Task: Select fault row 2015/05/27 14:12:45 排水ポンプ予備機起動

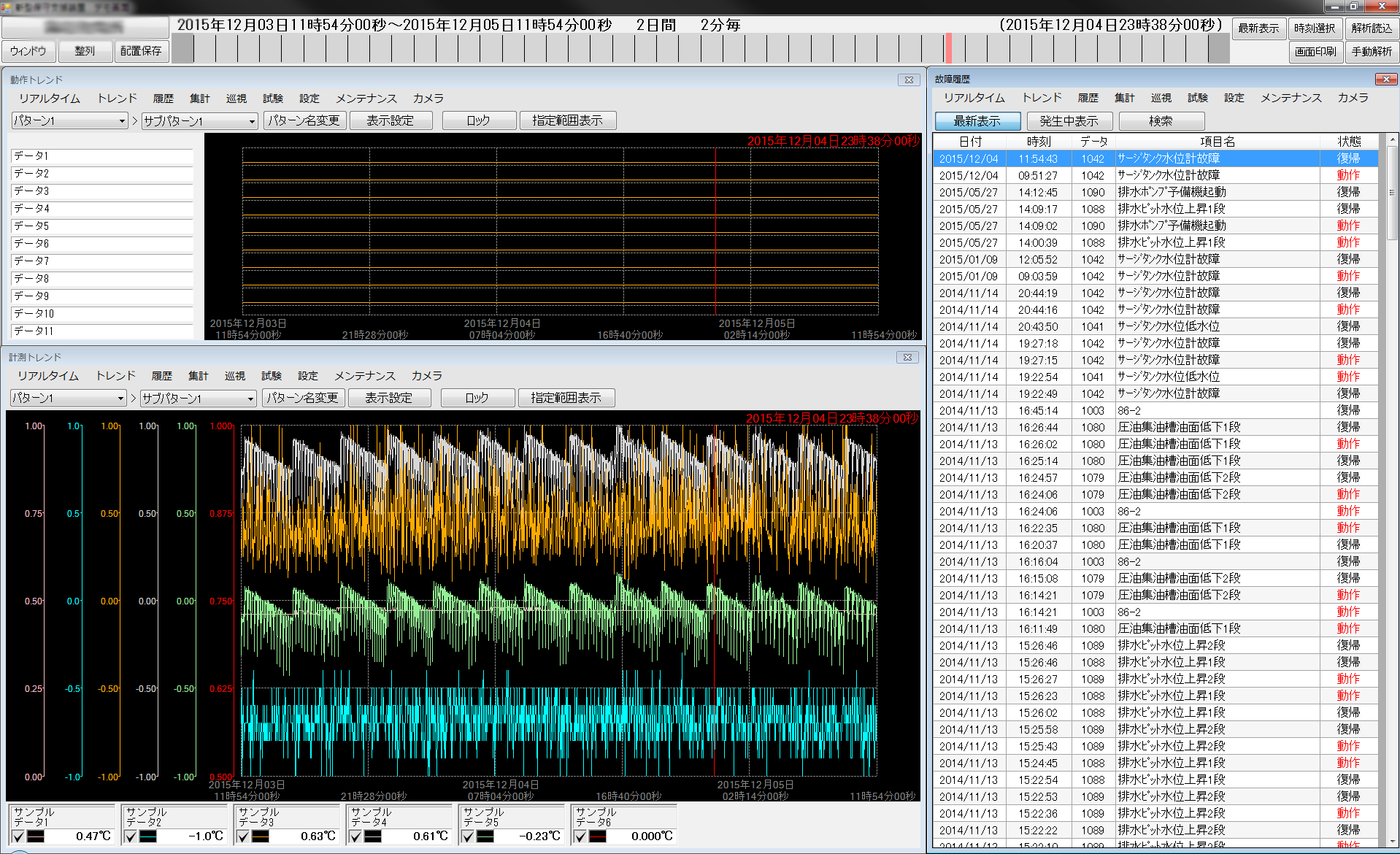Action: coord(1155,192)
